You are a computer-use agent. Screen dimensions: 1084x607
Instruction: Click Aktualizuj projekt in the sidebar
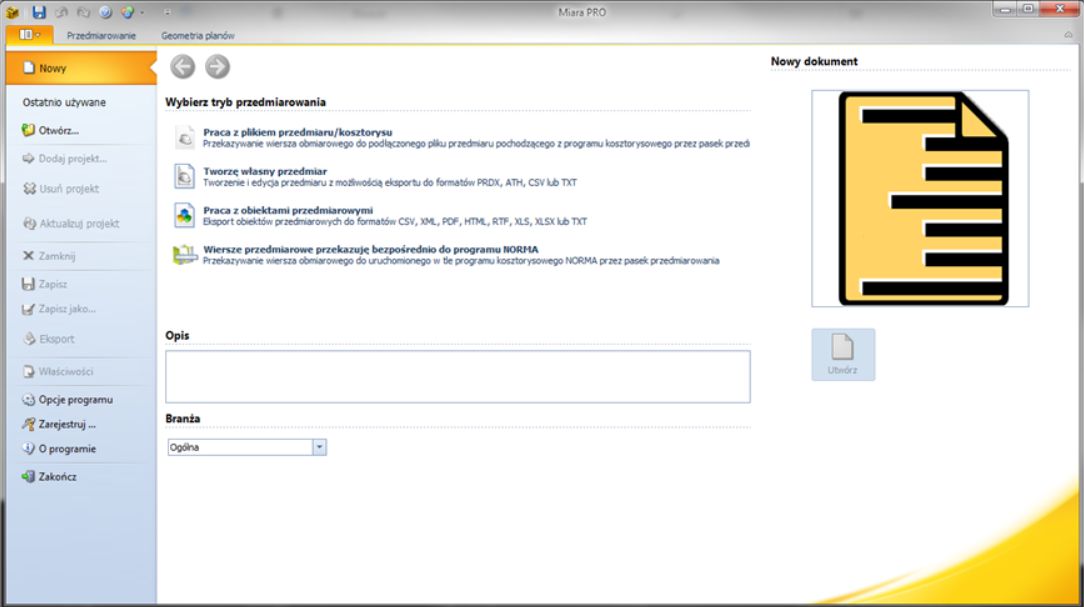(71, 223)
